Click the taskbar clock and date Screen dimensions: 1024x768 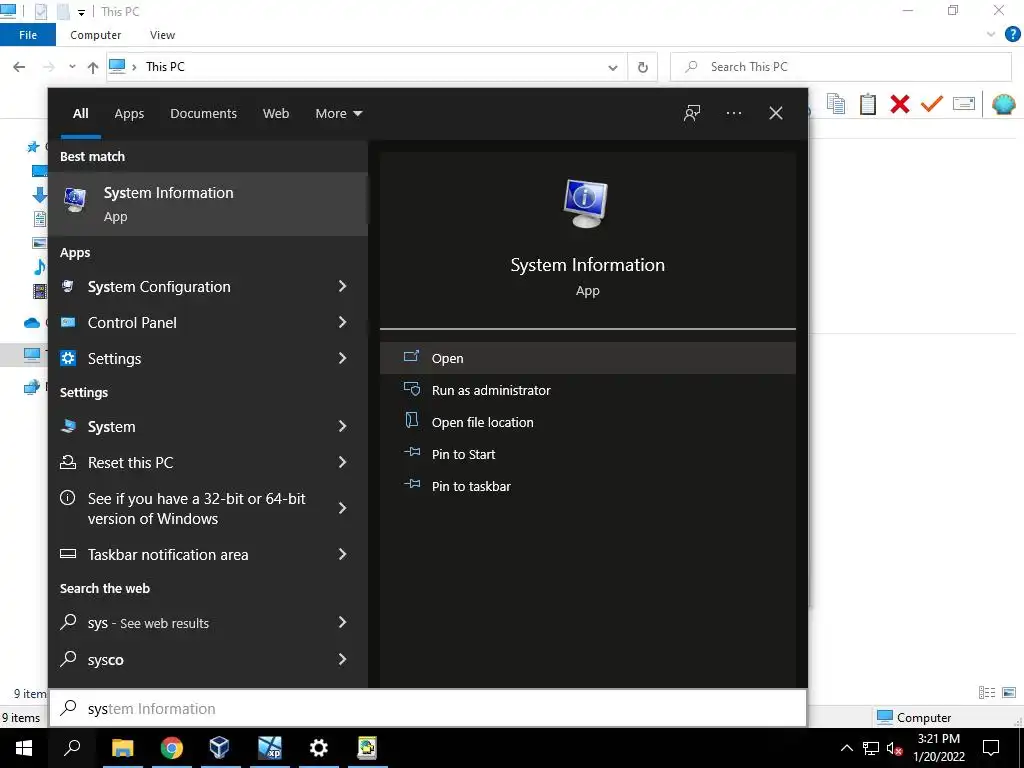pos(938,748)
